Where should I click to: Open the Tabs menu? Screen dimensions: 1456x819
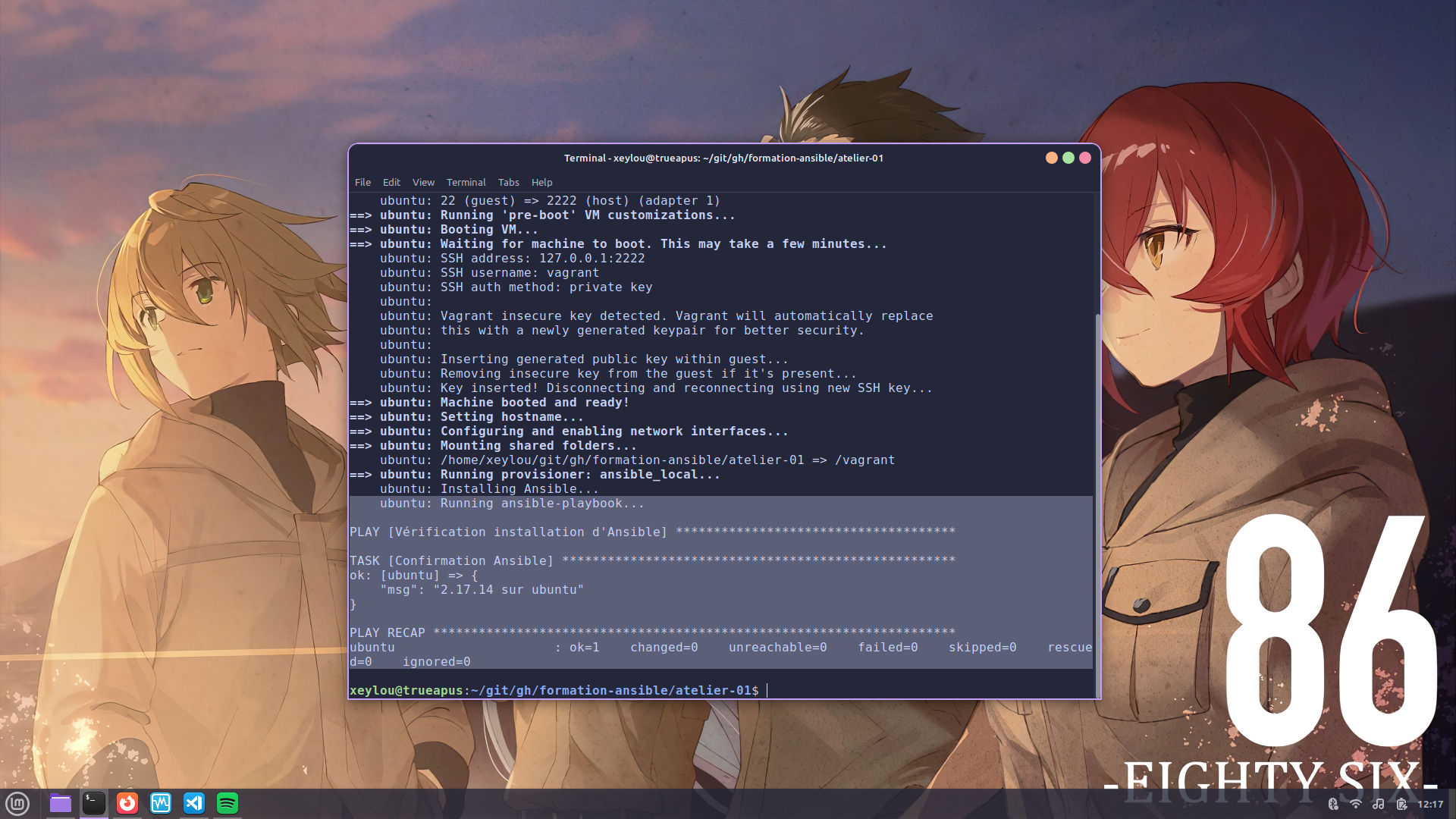[x=508, y=182]
